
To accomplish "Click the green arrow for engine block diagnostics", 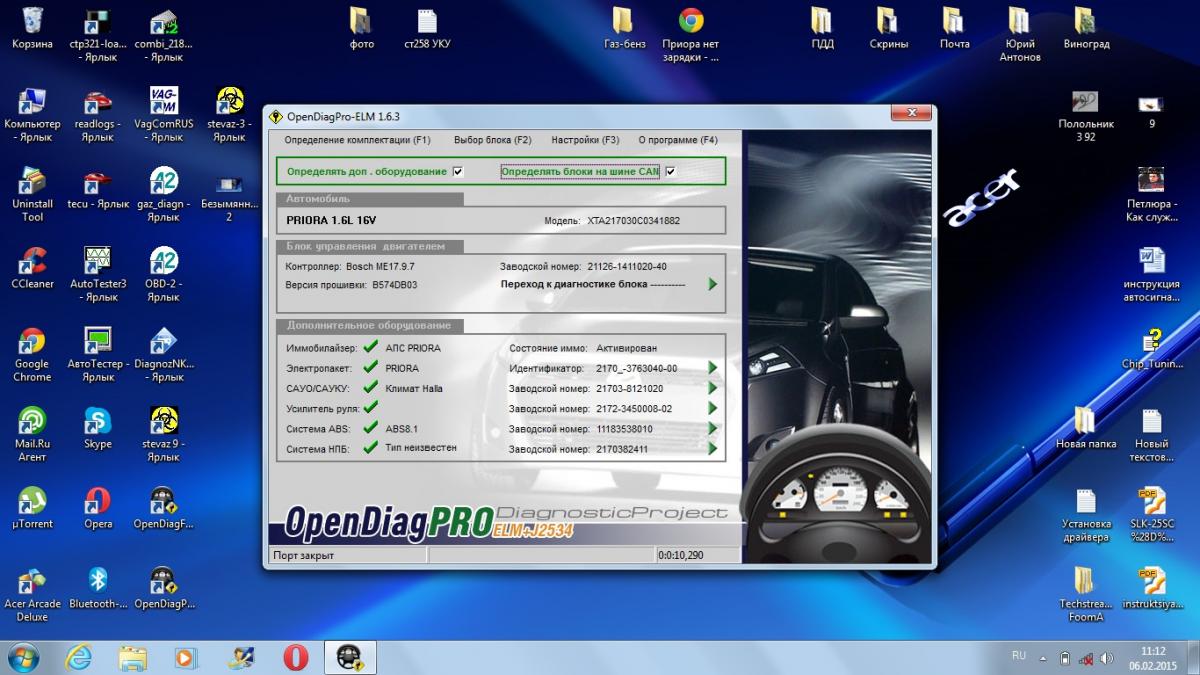I will pyautogui.click(x=713, y=284).
